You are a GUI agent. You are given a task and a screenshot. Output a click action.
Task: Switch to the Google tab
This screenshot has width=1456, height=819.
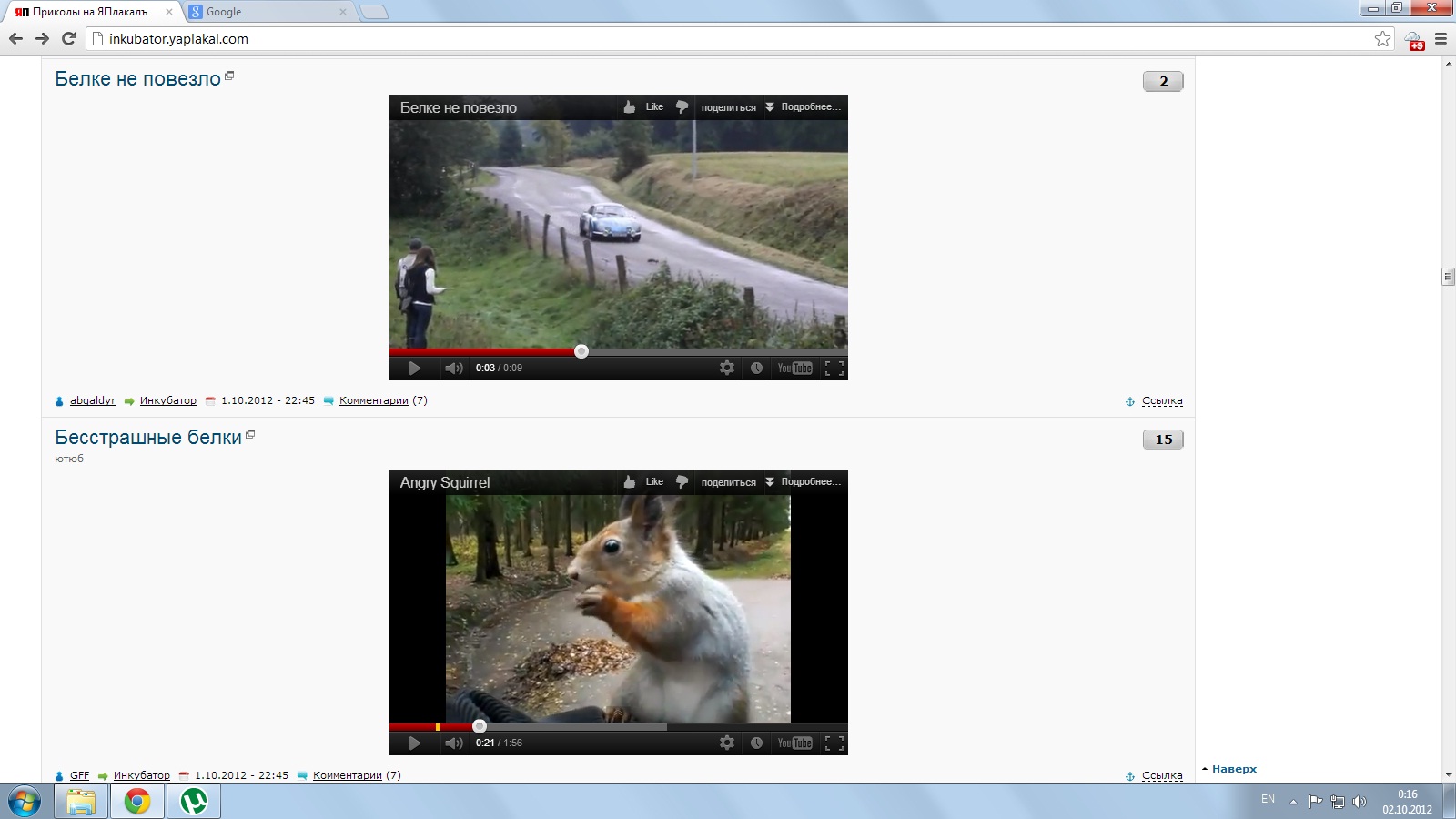pos(269,12)
